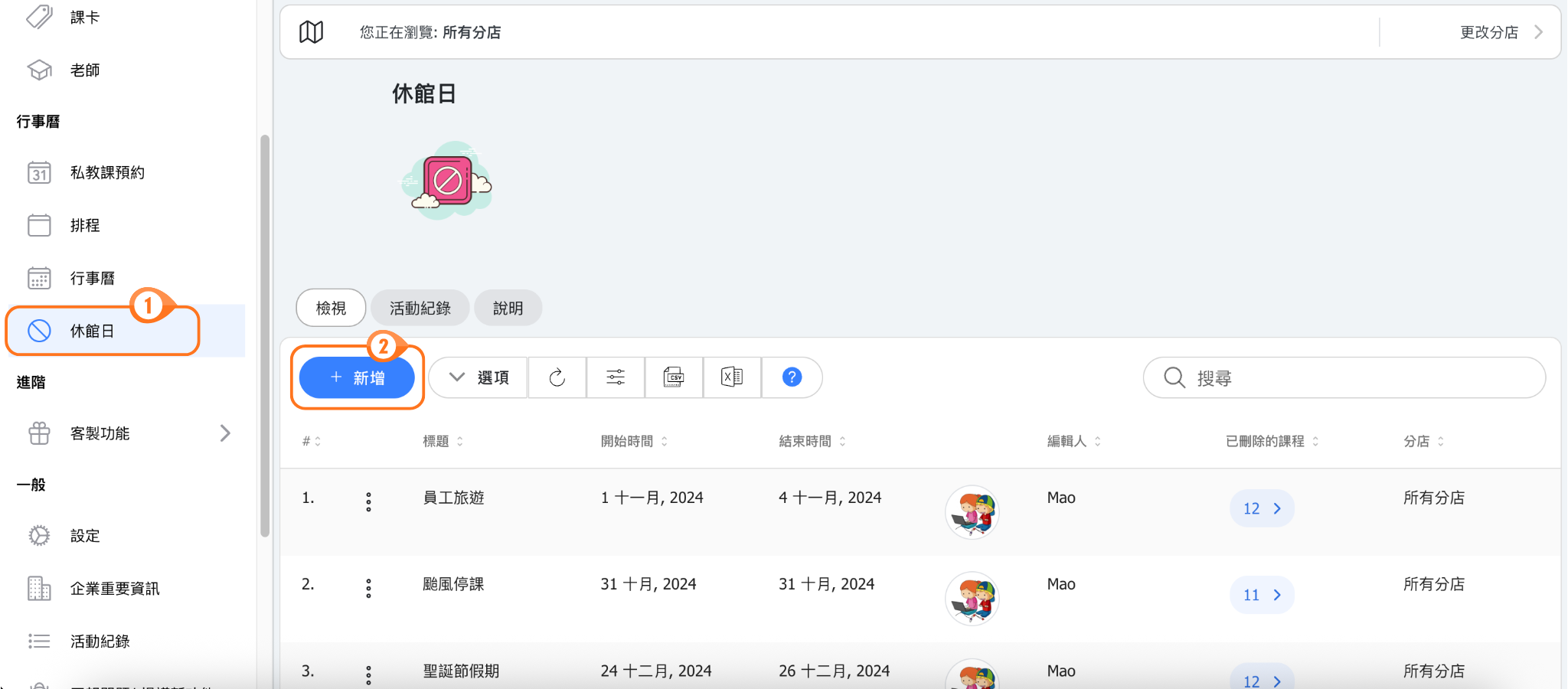Image resolution: width=1568 pixels, height=689 pixels.
Task: Open deleted courses 12 for 員工旅遊
Action: 1261,508
